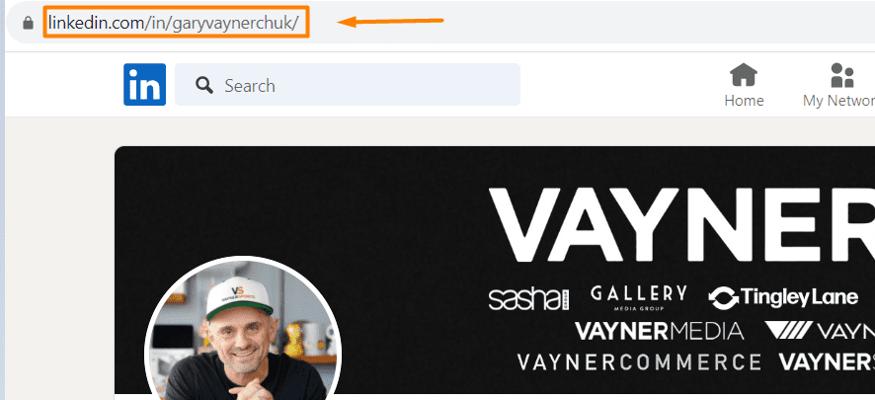Click the Tingley Lane wordmark text
The height and width of the screenshot is (400, 875).
tap(799, 298)
